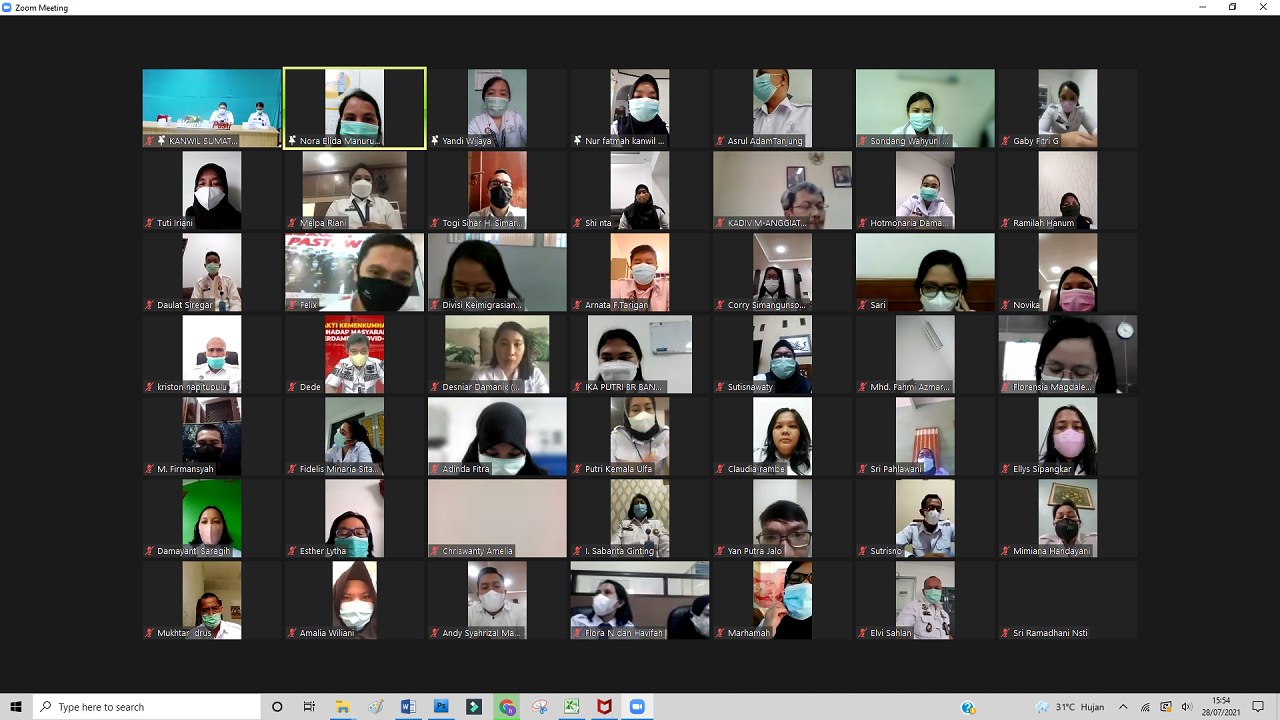The image size is (1280, 720).
Task: Open the weather widget showing 31°C Hujan
Action: click(1070, 707)
